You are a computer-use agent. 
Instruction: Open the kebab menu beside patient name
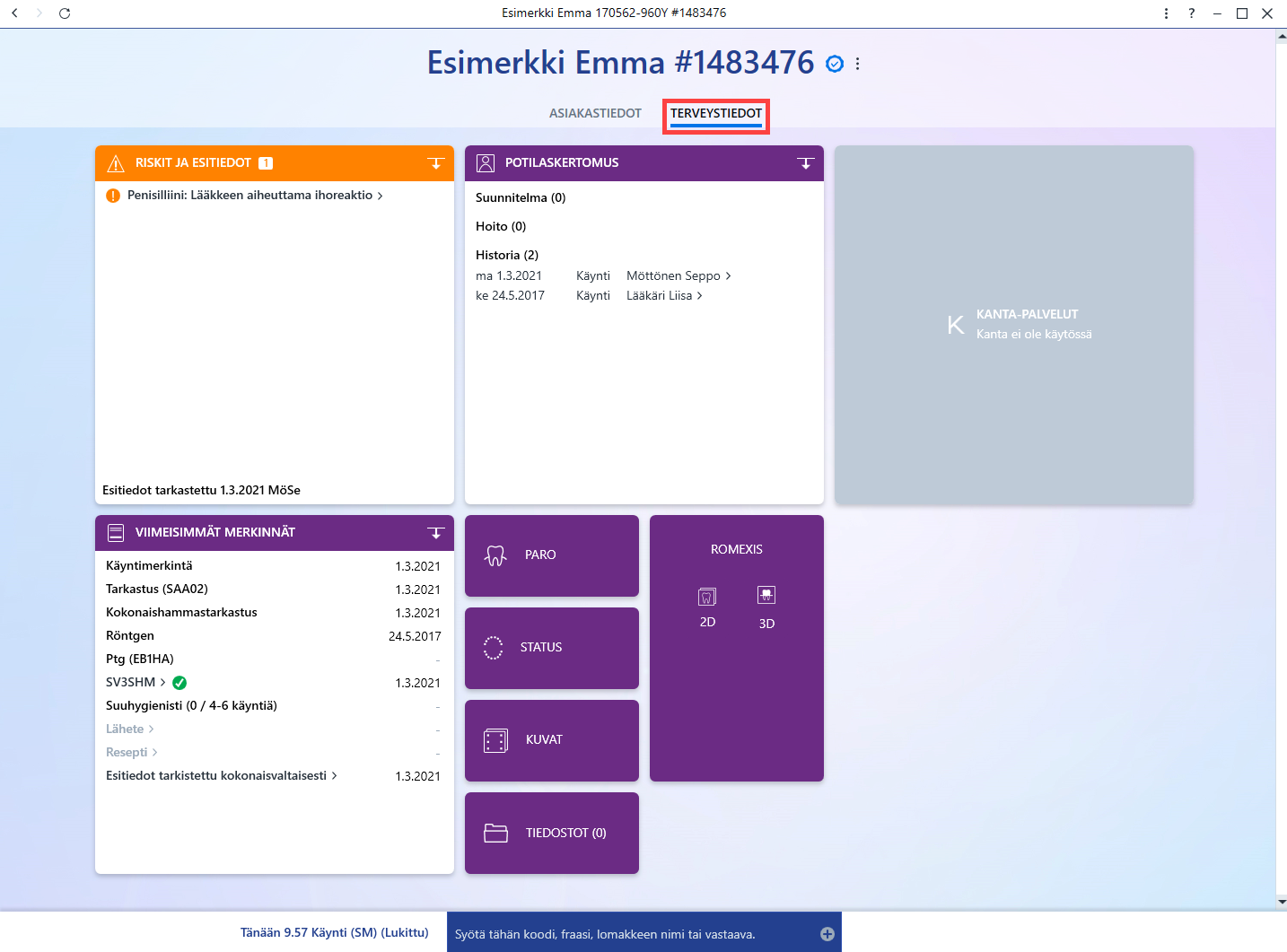click(x=858, y=64)
